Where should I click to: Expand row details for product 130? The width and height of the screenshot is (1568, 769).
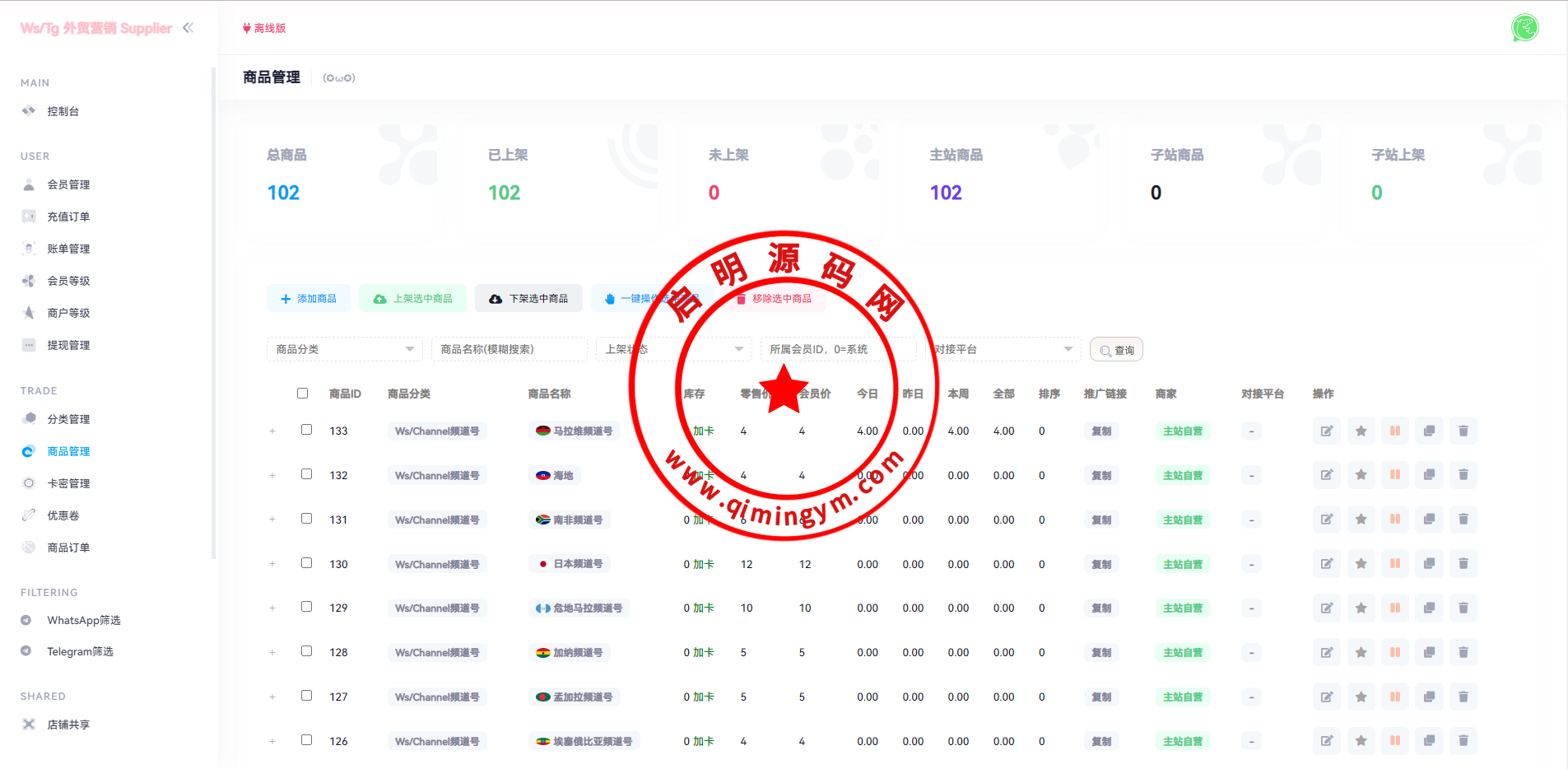[272, 564]
